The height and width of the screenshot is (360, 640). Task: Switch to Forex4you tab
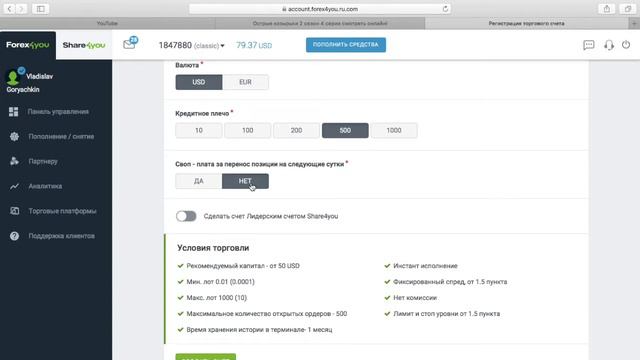[x=28, y=45]
